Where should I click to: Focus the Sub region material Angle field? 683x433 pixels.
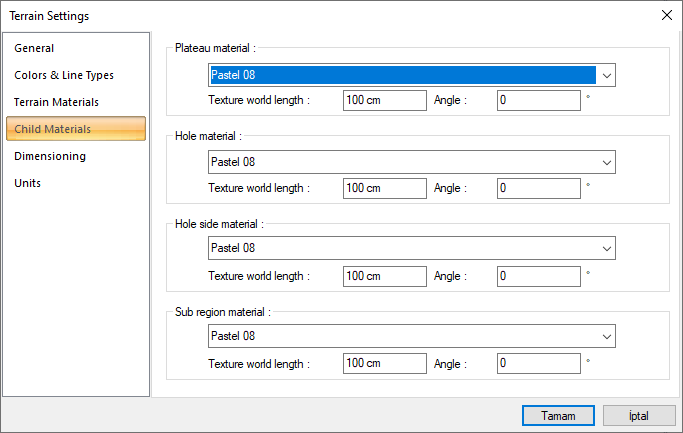[x=538, y=362]
